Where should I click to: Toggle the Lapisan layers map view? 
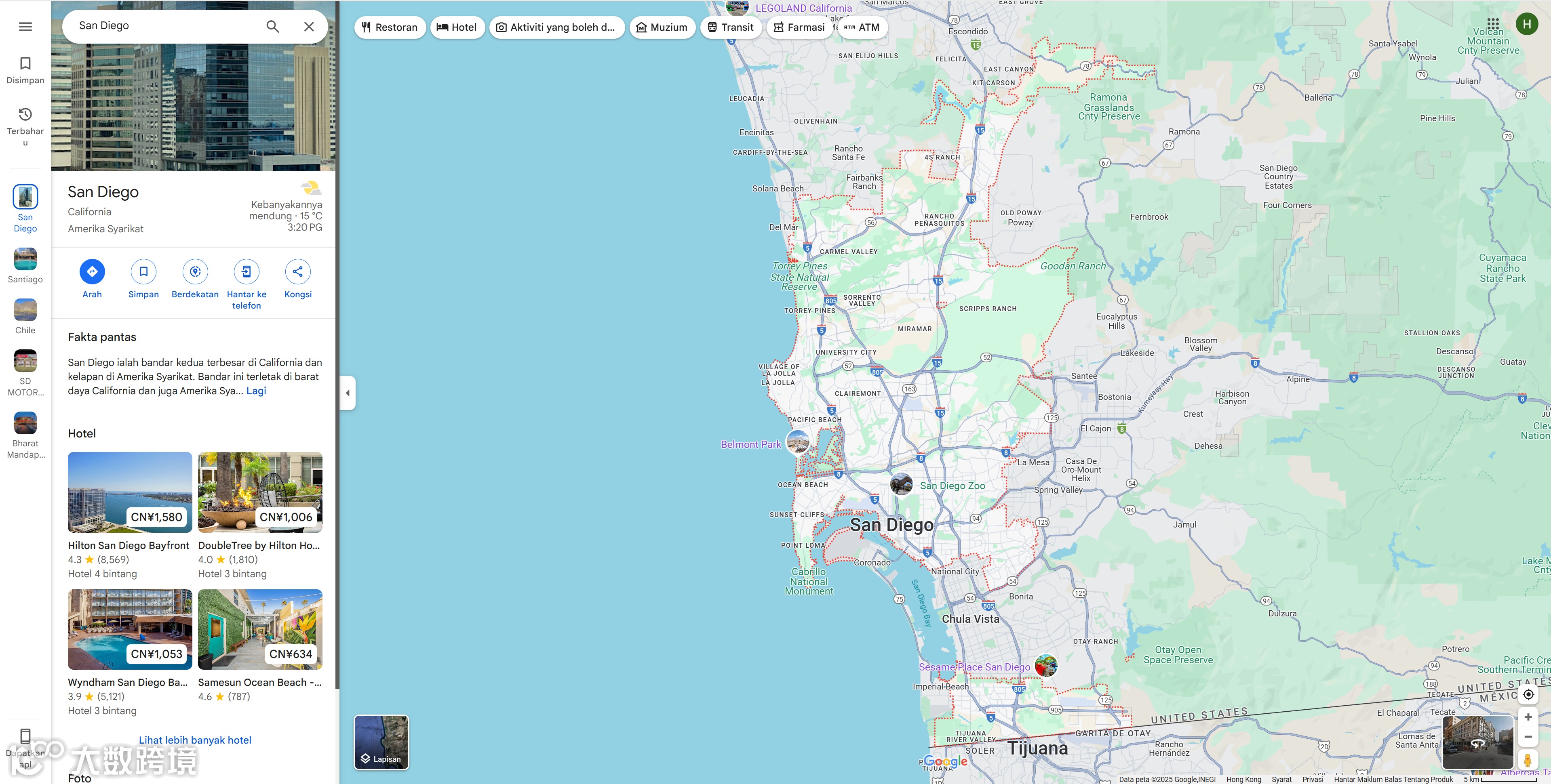pyautogui.click(x=381, y=742)
